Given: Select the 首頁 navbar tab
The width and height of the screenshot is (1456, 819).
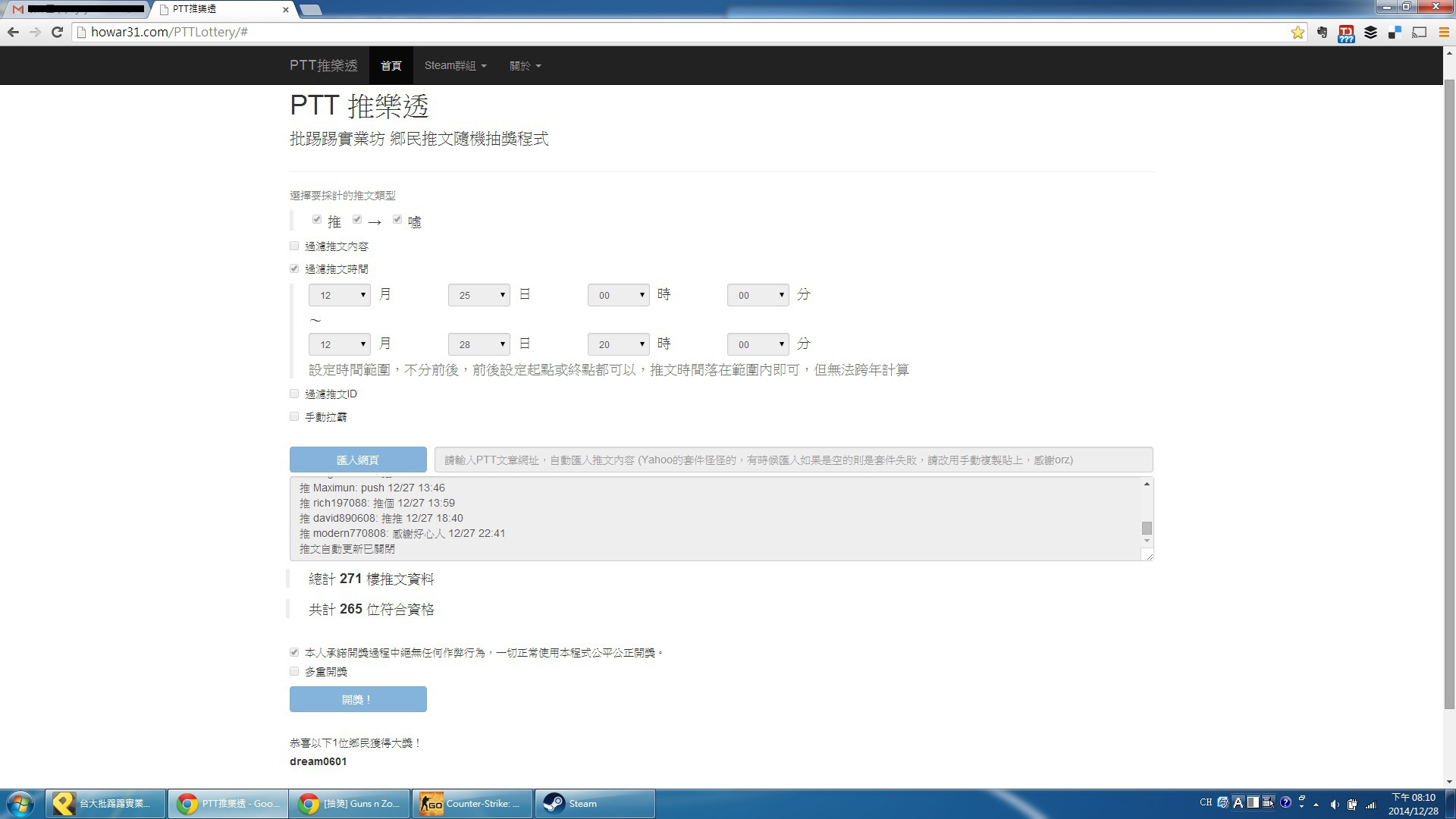Looking at the screenshot, I should point(391,66).
